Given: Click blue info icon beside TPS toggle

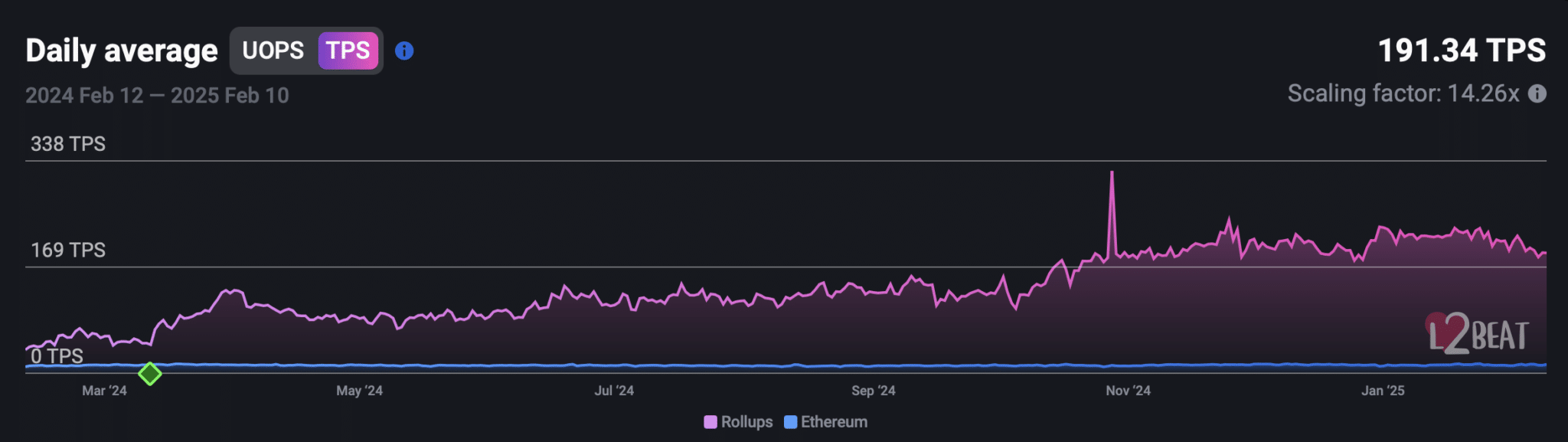Looking at the screenshot, I should point(404,51).
